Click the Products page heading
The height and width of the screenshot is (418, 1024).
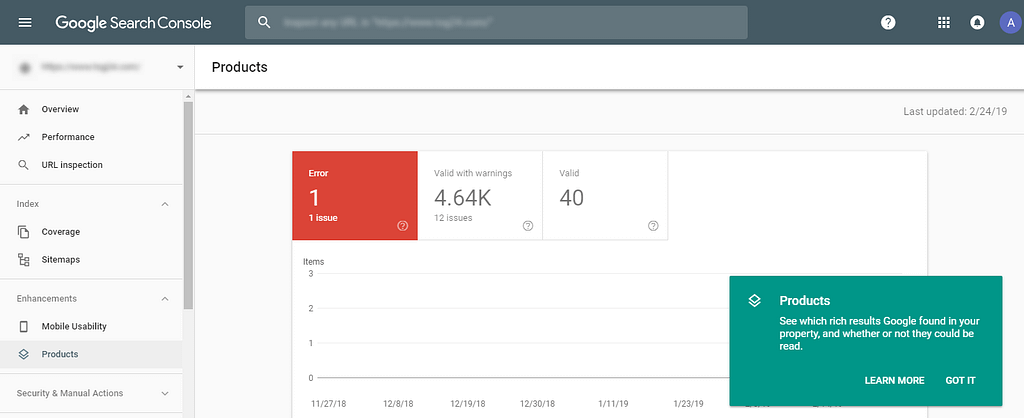point(240,67)
